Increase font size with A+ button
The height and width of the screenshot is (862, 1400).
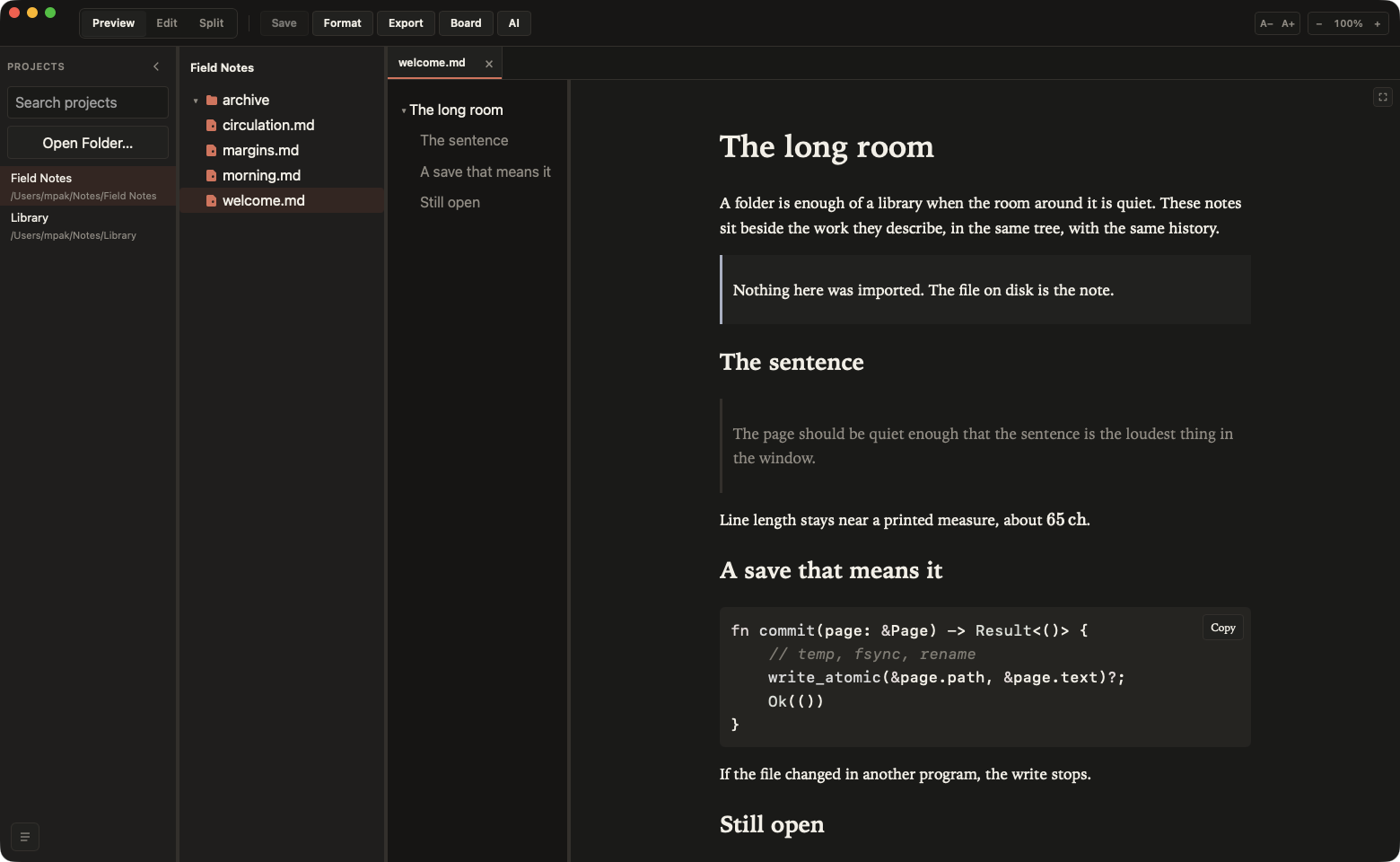pos(1289,23)
